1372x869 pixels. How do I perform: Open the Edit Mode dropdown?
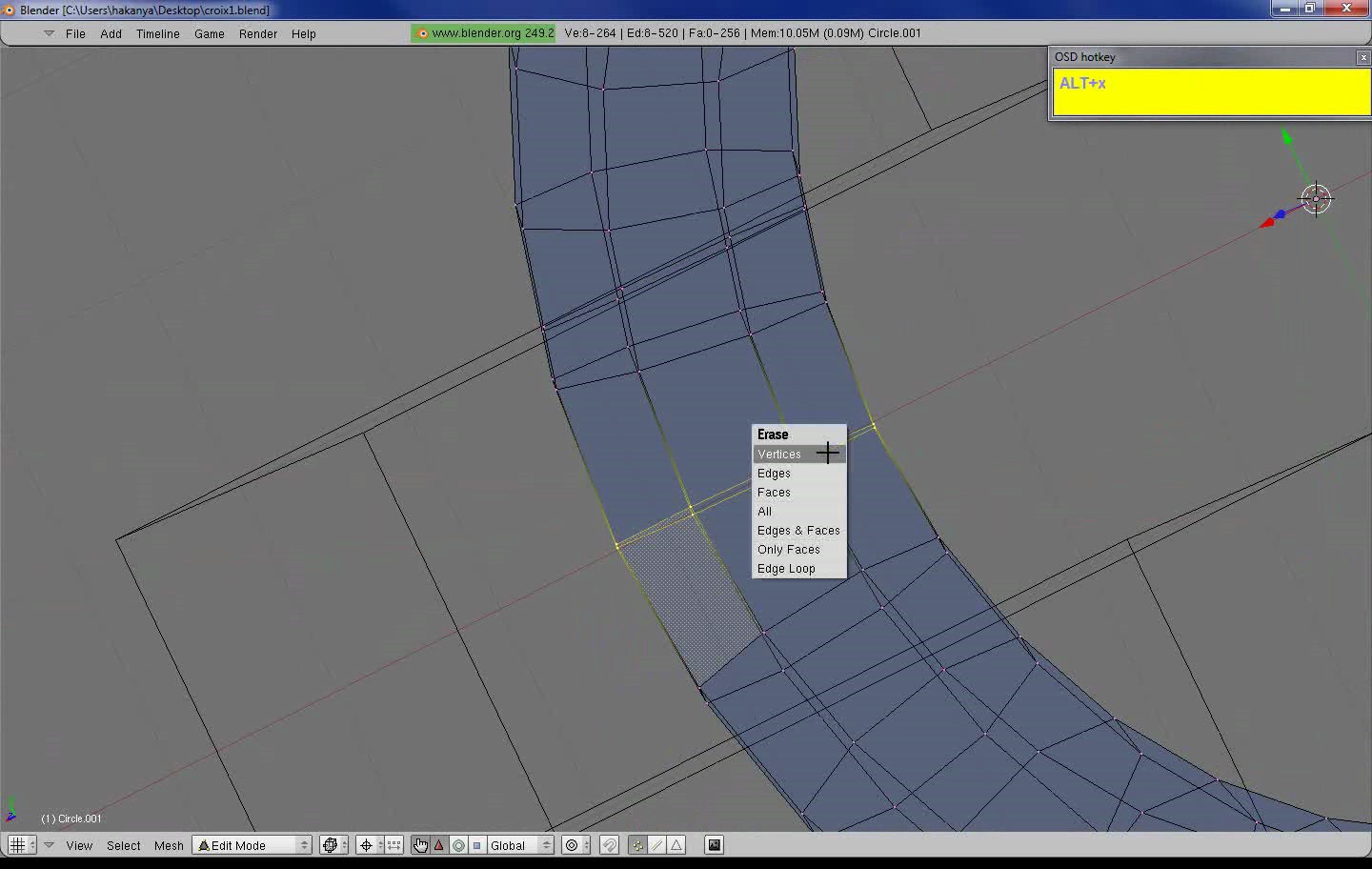(x=252, y=845)
